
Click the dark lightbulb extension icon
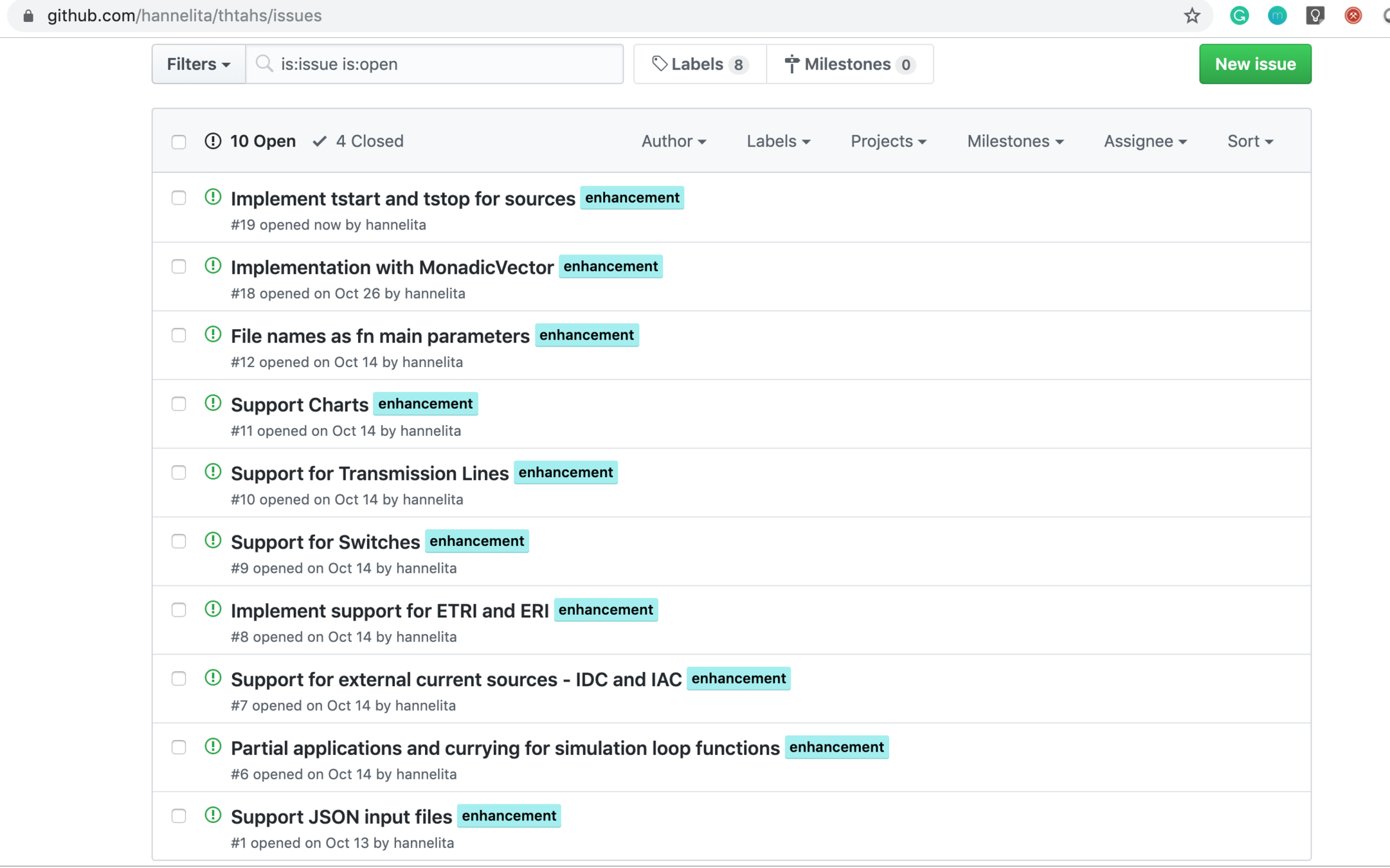(x=1315, y=15)
